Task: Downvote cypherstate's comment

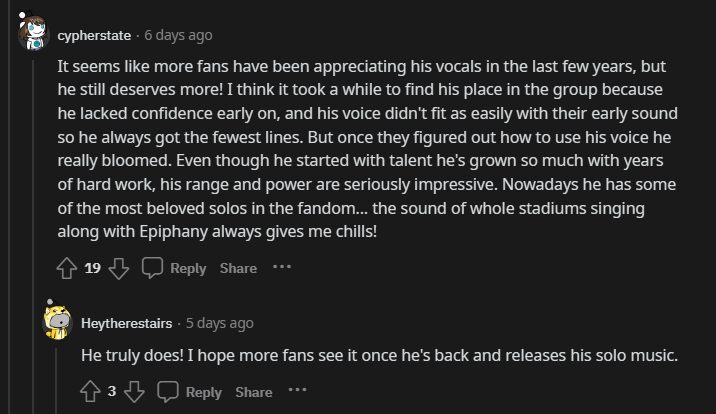Action: click(x=118, y=268)
